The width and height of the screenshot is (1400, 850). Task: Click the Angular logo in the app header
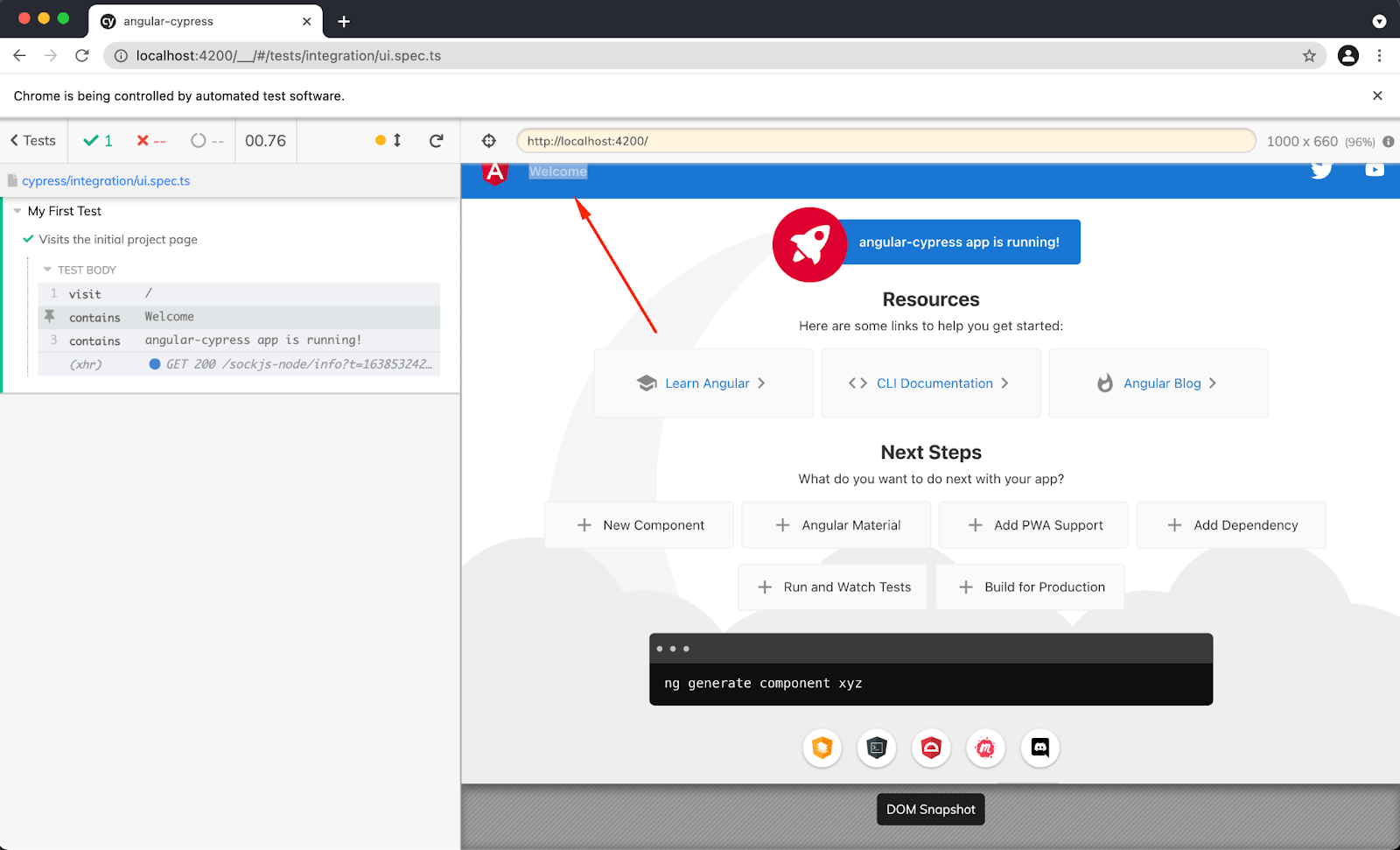coord(495,172)
